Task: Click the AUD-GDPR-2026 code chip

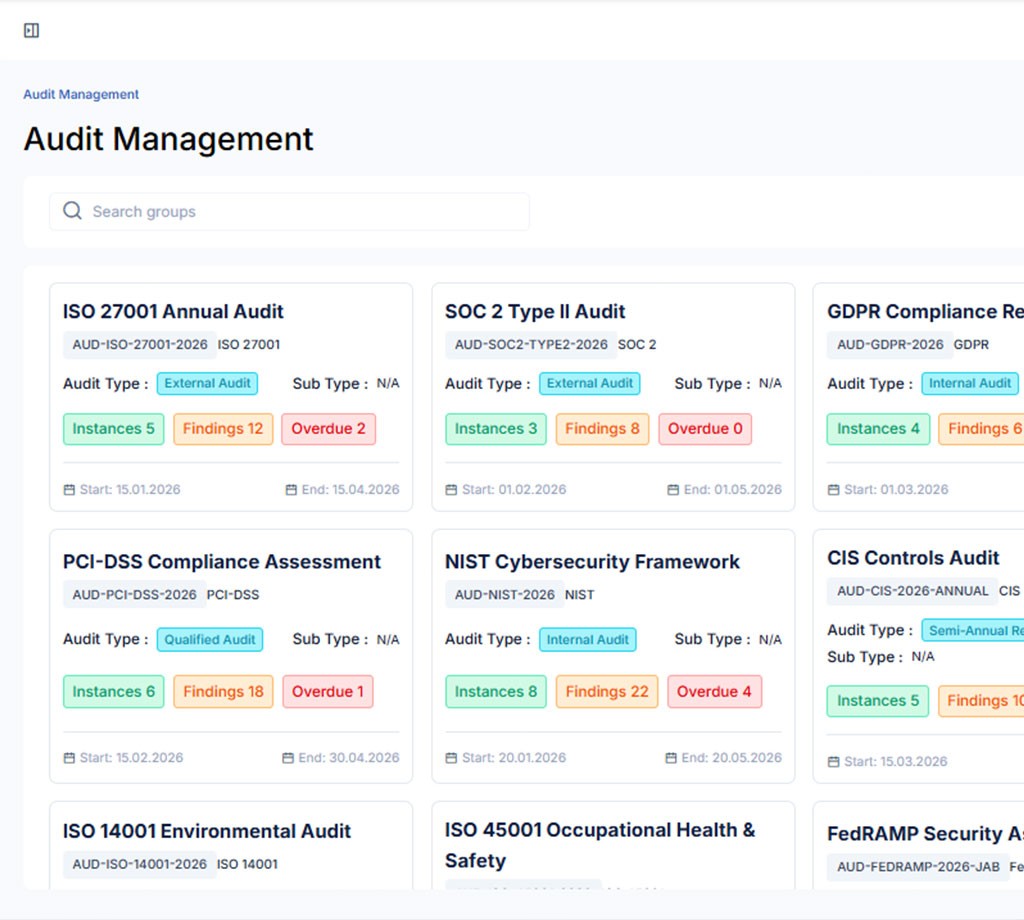Action: point(890,345)
